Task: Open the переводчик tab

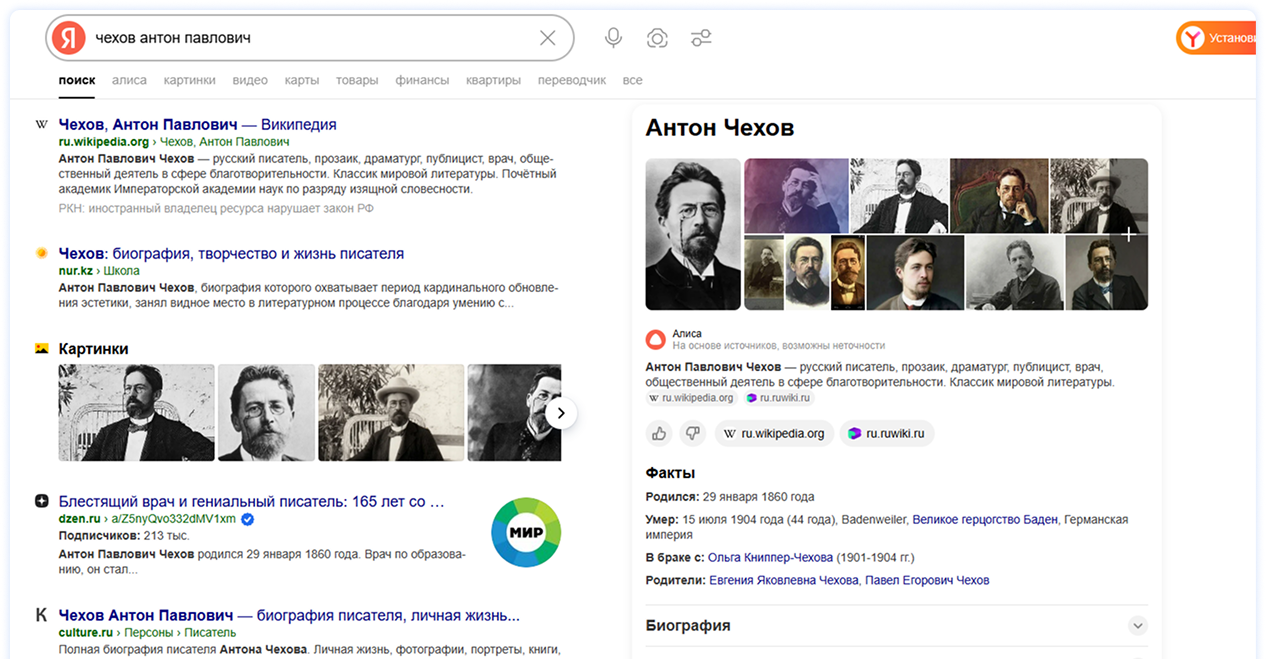Action: click(572, 80)
